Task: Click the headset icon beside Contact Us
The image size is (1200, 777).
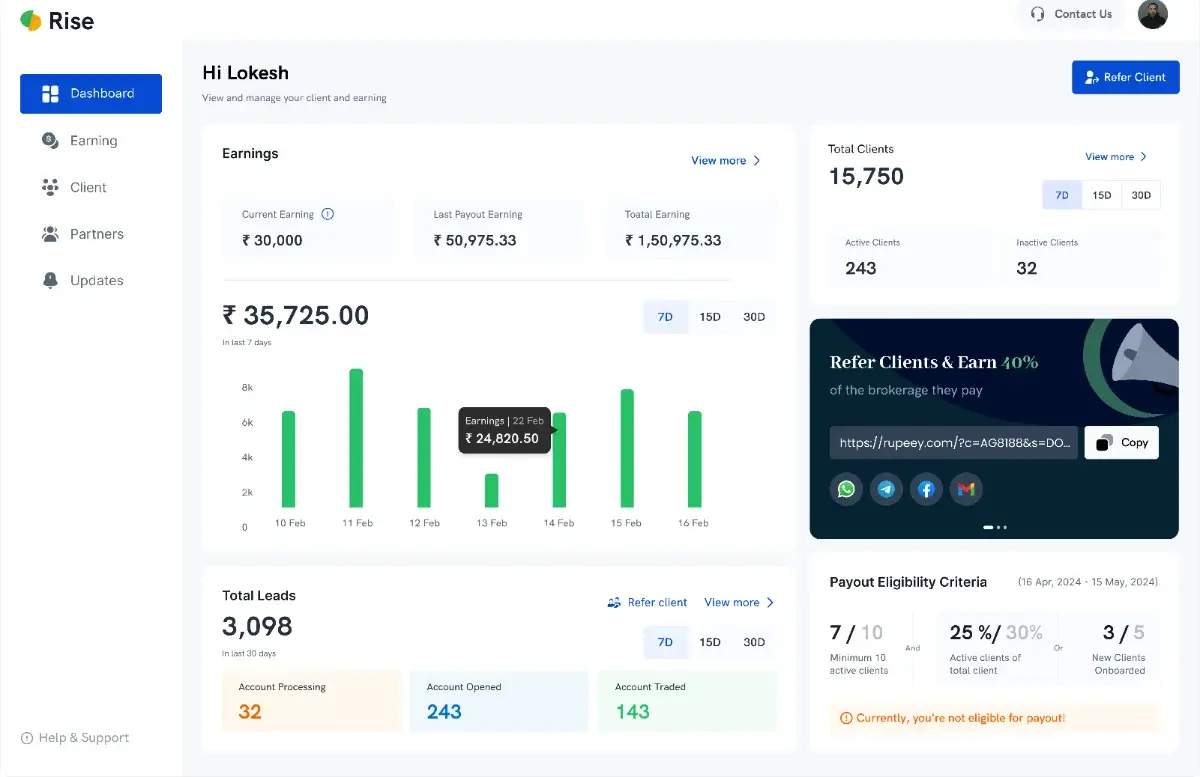Action: (1037, 14)
